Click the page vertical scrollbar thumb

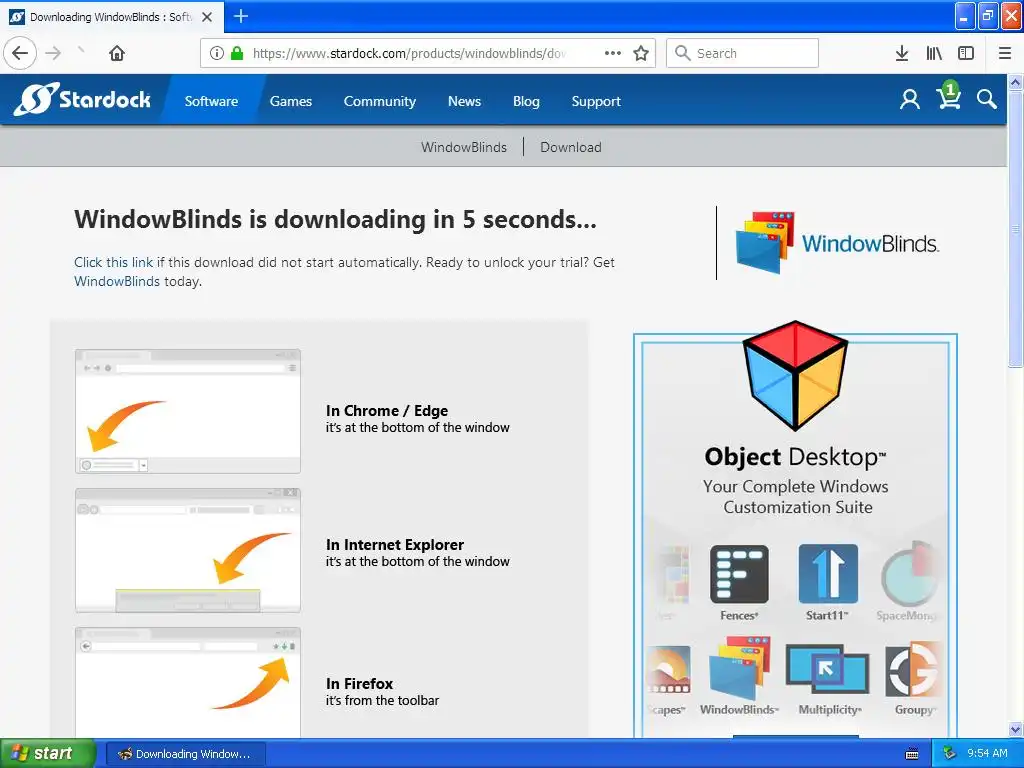1015,229
